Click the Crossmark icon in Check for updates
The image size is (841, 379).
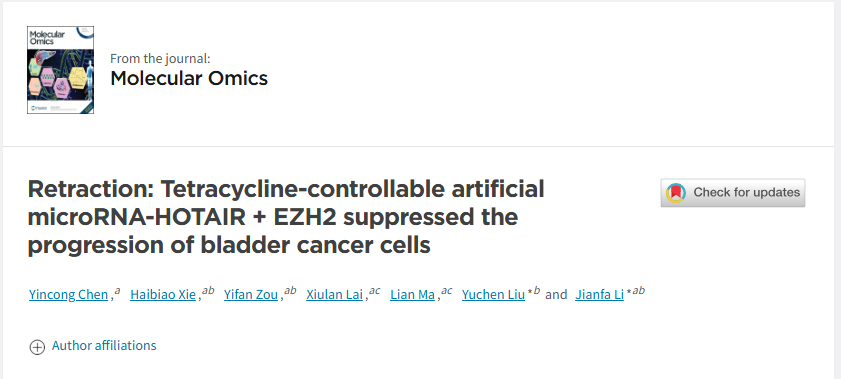coord(676,192)
